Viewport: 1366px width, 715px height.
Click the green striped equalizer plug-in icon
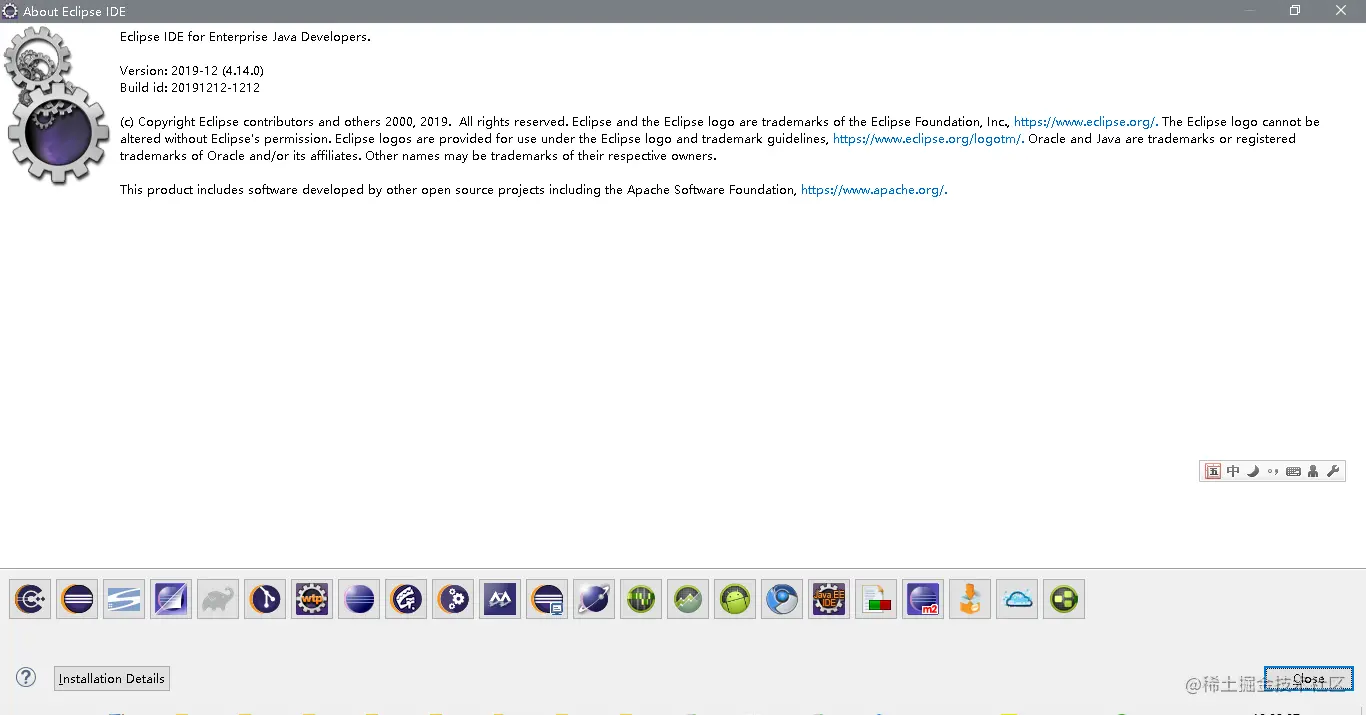click(x=641, y=599)
